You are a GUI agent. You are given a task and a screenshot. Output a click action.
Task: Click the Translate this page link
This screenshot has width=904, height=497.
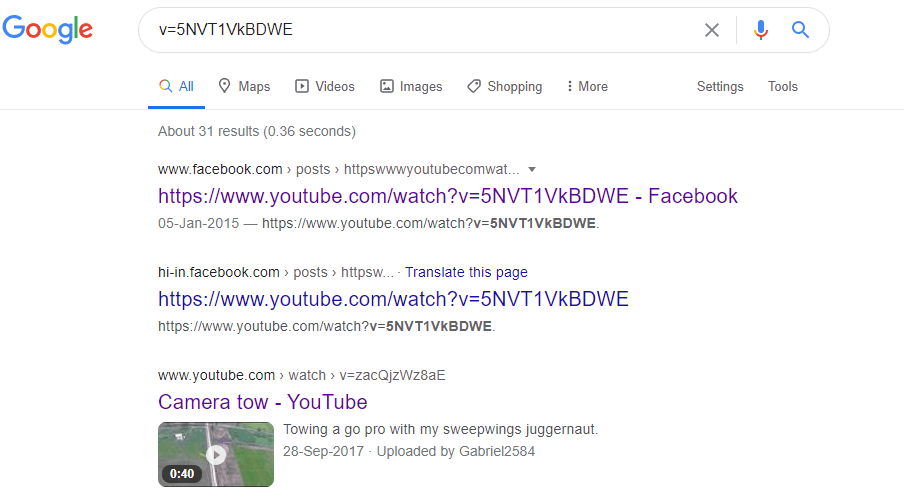tap(466, 272)
